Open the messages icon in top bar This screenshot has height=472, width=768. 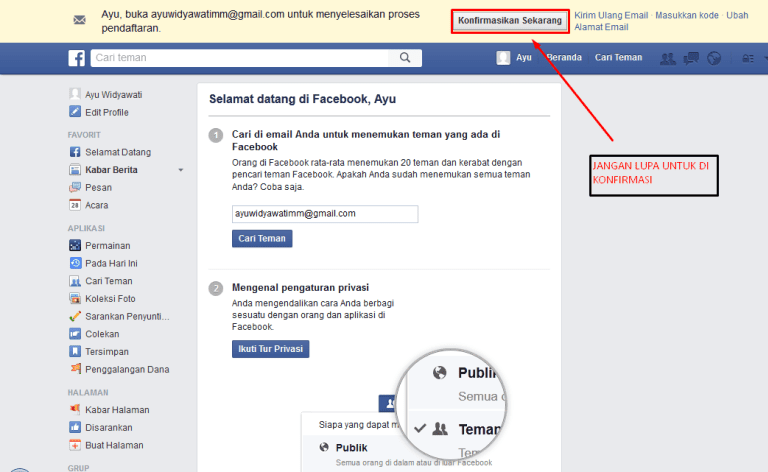click(x=691, y=58)
